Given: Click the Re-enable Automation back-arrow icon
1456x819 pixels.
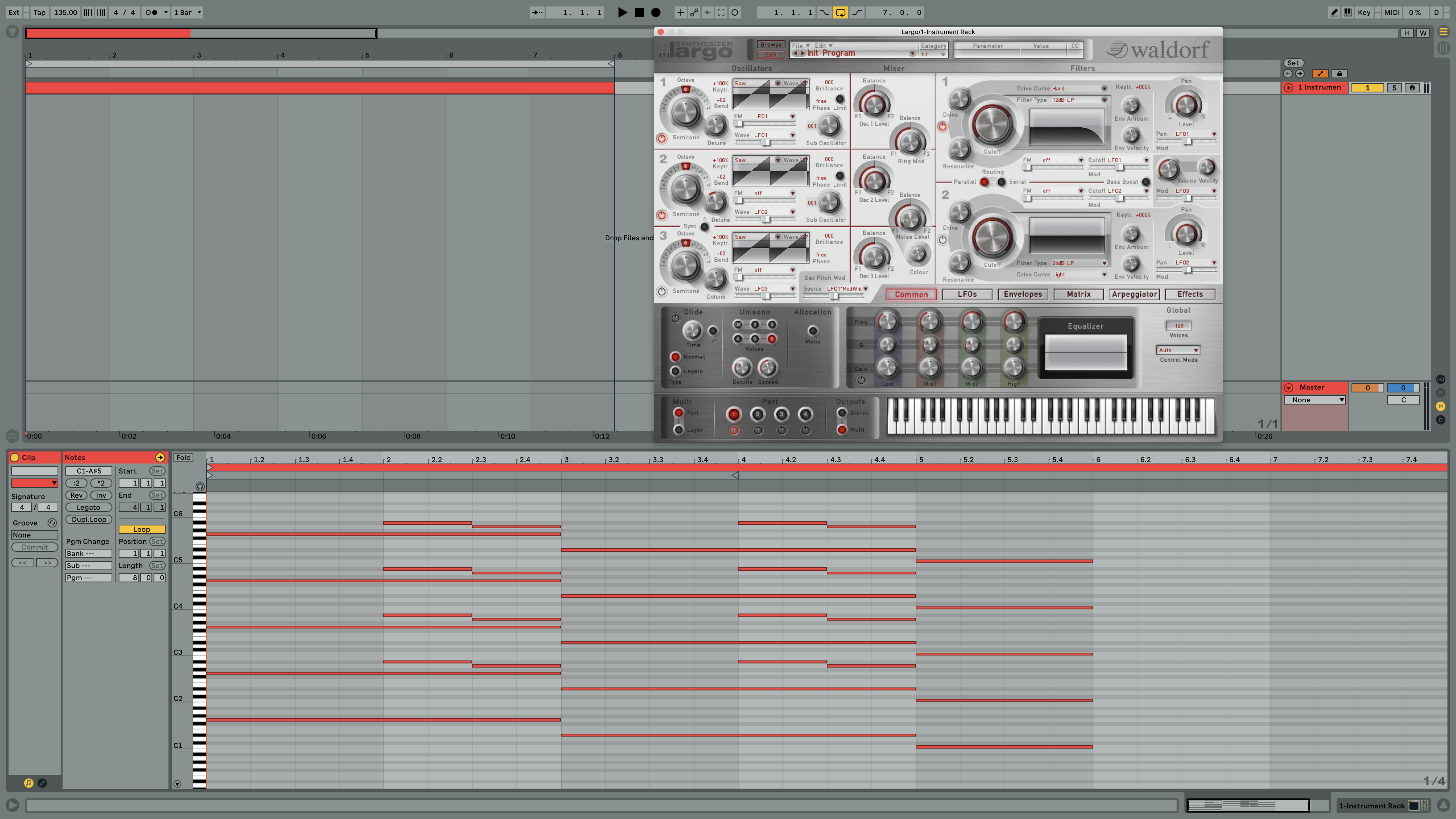Looking at the screenshot, I should point(707,13).
